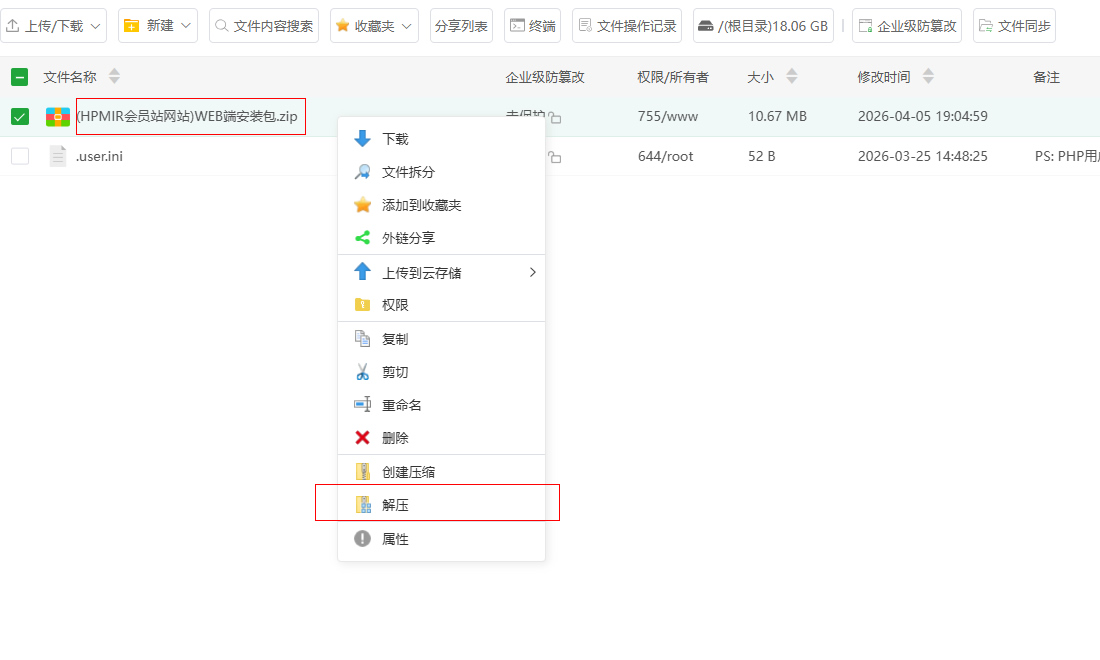The width and height of the screenshot is (1100, 660).
Task: Open file sync (文件同步)
Action: point(1014,26)
